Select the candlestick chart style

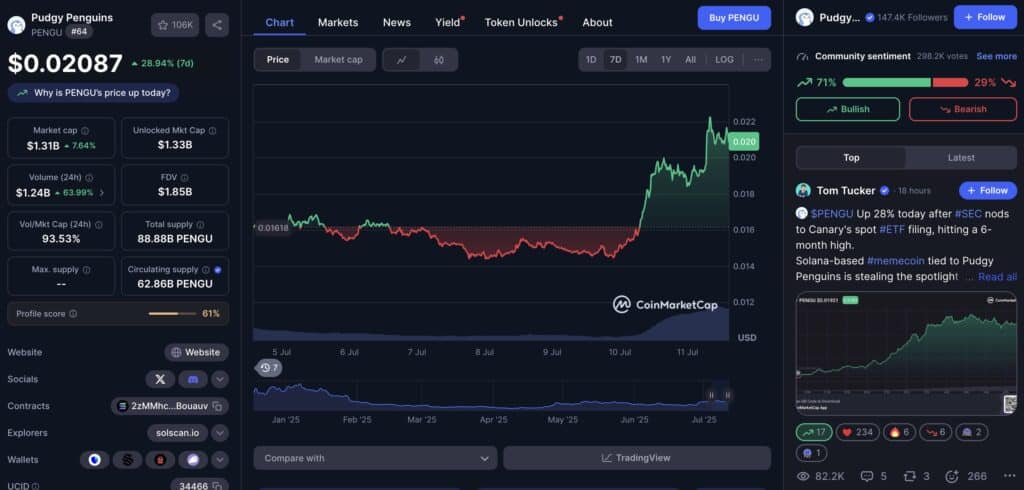pos(439,59)
